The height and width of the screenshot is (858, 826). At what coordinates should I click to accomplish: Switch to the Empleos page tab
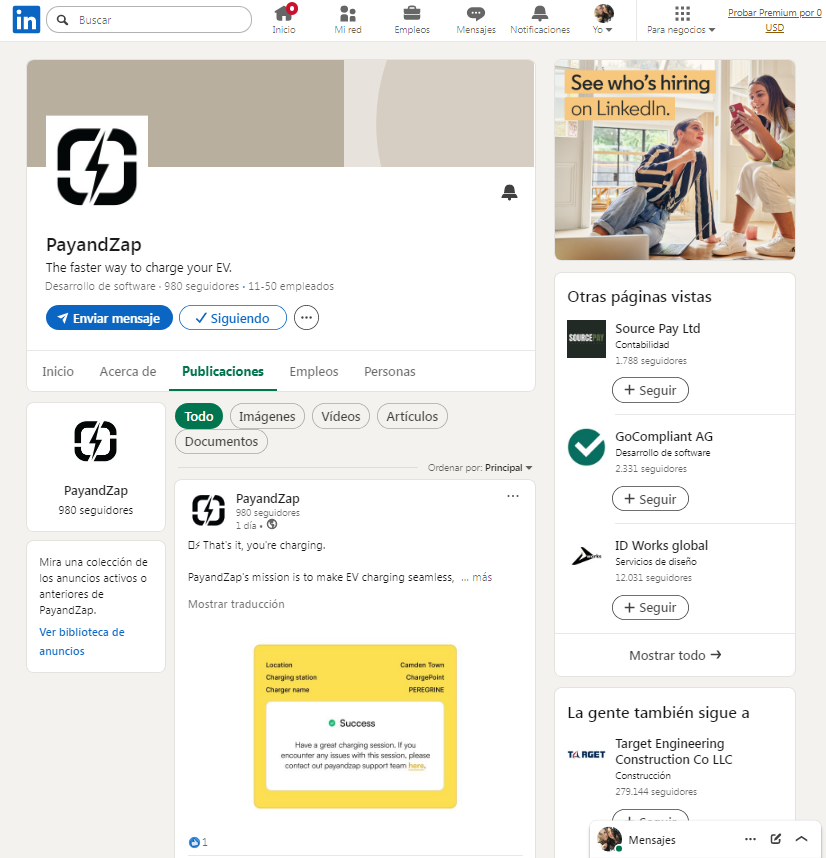pos(314,372)
